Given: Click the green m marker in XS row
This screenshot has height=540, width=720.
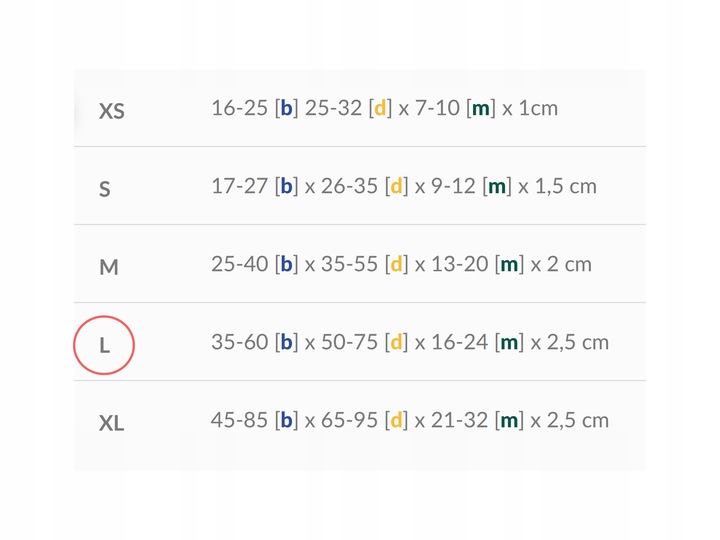Looking at the screenshot, I should tap(480, 108).
